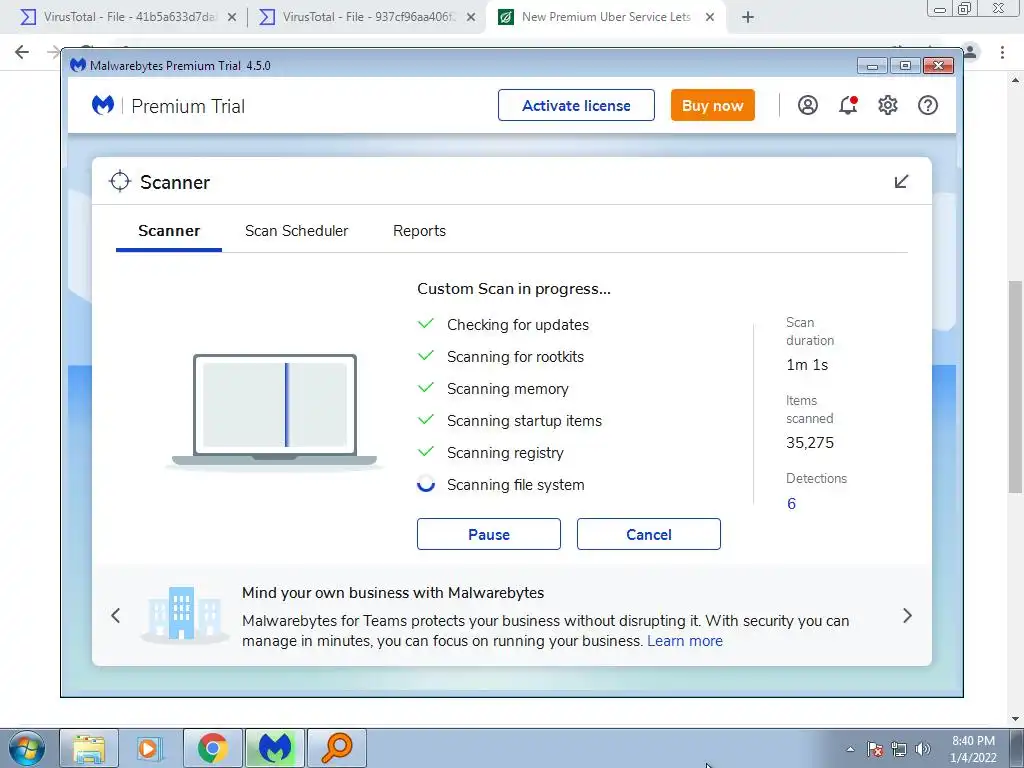Show the next promo with right chevron

pos(907,615)
